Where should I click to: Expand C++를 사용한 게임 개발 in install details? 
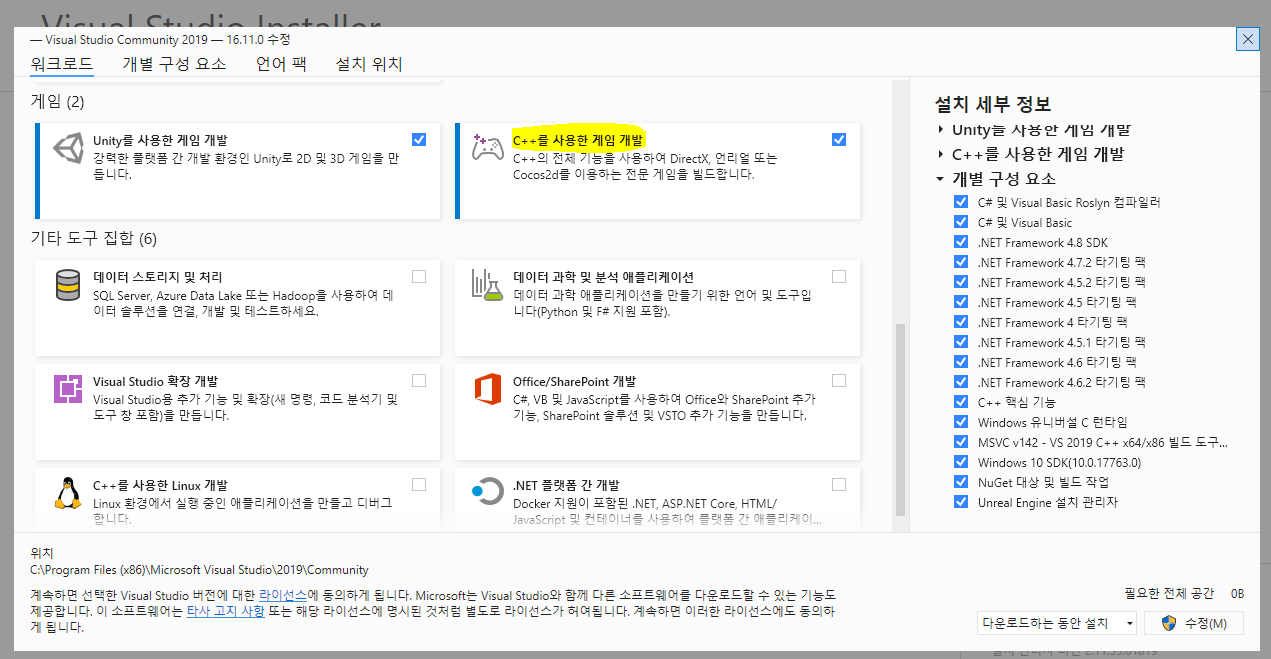tap(941, 154)
